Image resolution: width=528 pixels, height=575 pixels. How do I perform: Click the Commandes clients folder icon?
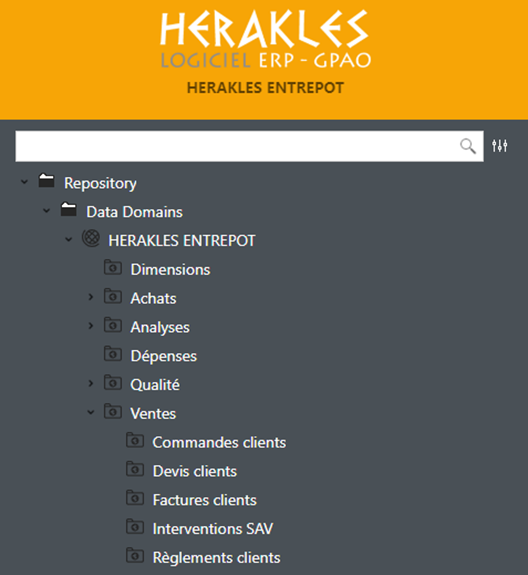pyautogui.click(x=135, y=440)
